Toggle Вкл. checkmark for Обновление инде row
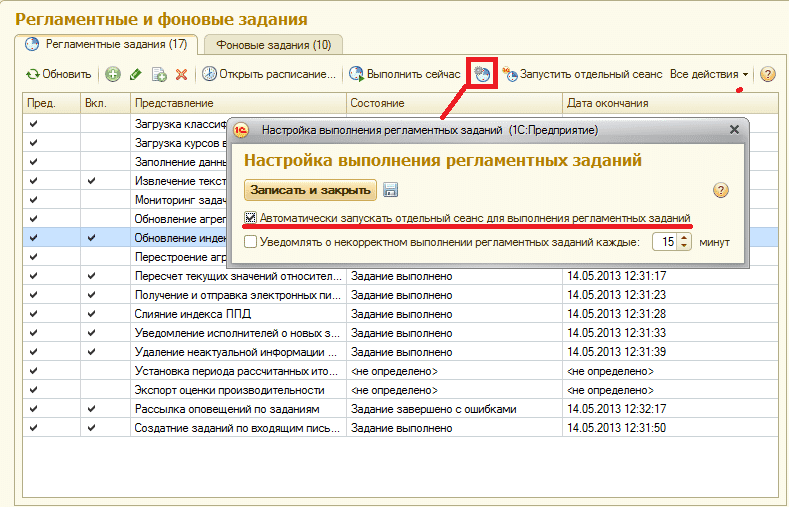 (x=91, y=237)
